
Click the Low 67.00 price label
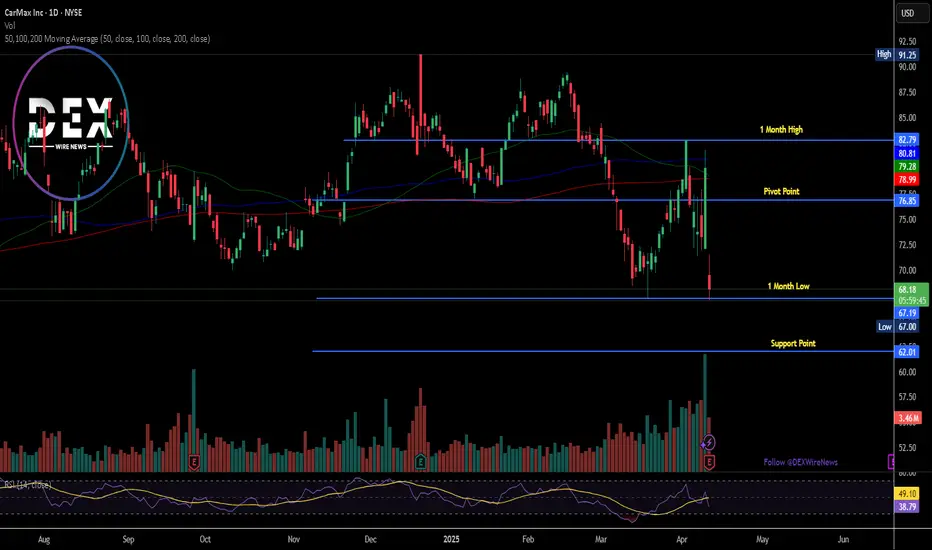(898, 326)
